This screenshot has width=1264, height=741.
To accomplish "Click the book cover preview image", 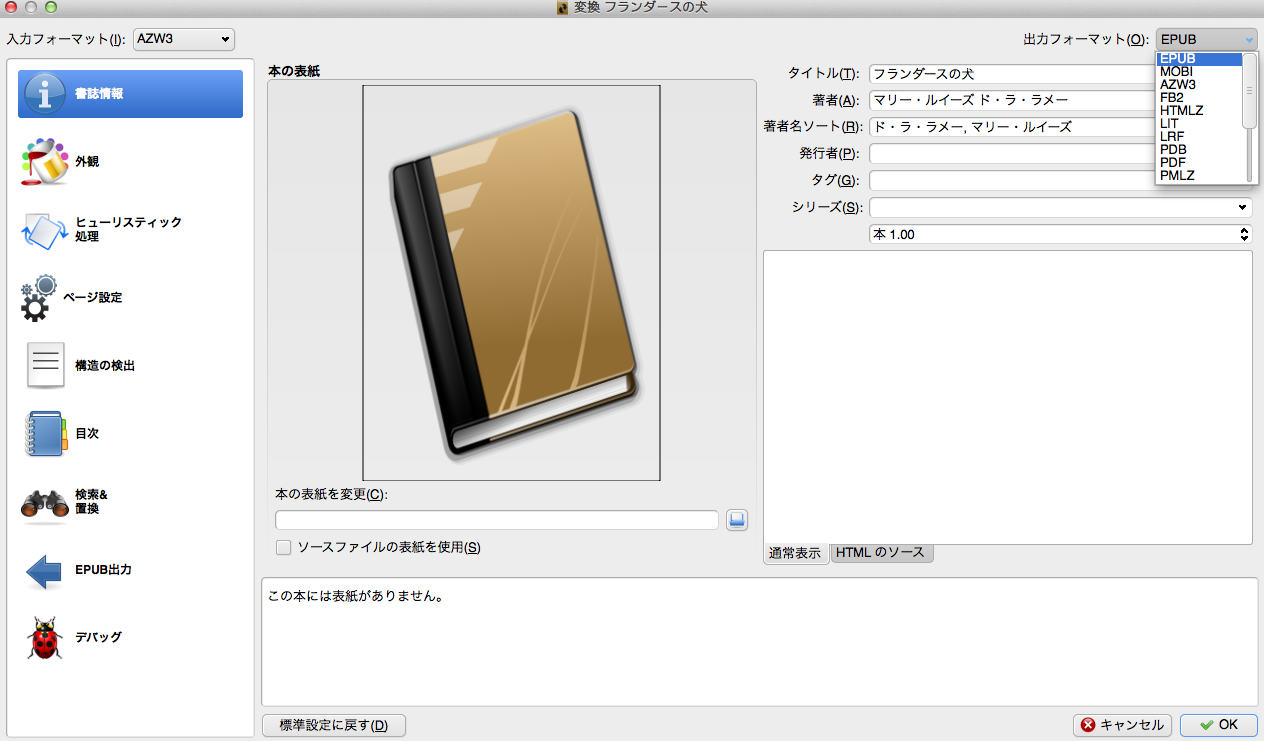I will [511, 283].
